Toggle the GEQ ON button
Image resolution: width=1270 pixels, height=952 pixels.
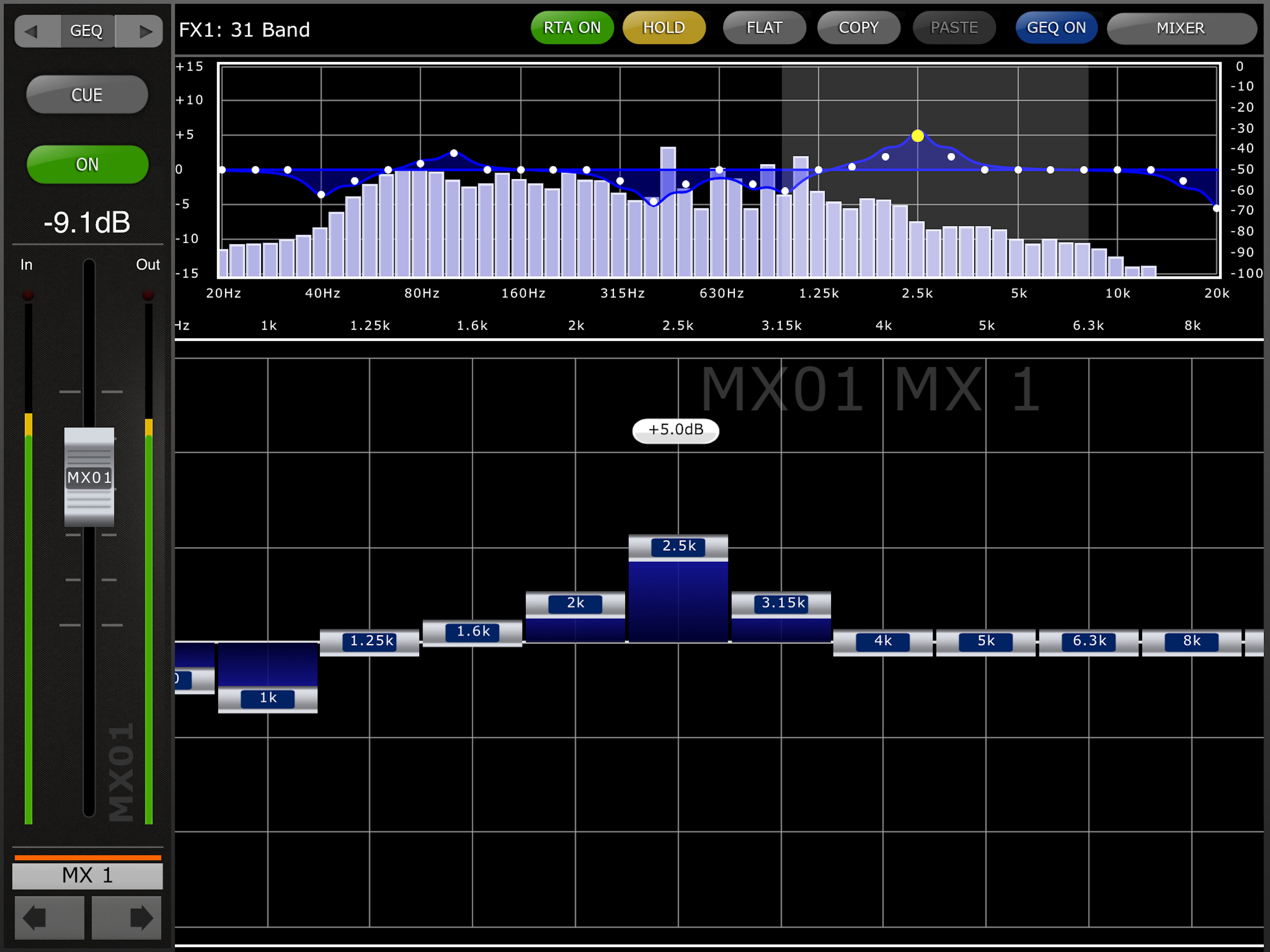(1056, 28)
